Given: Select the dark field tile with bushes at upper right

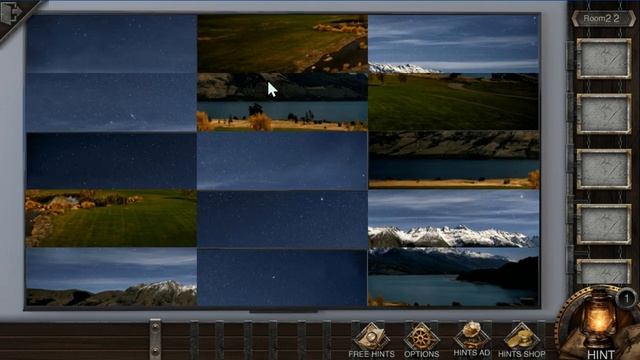Looking at the screenshot, I should pos(282,44).
